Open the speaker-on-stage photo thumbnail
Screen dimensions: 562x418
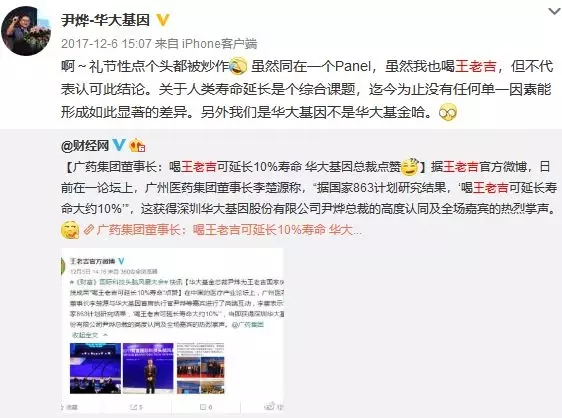click(148, 368)
